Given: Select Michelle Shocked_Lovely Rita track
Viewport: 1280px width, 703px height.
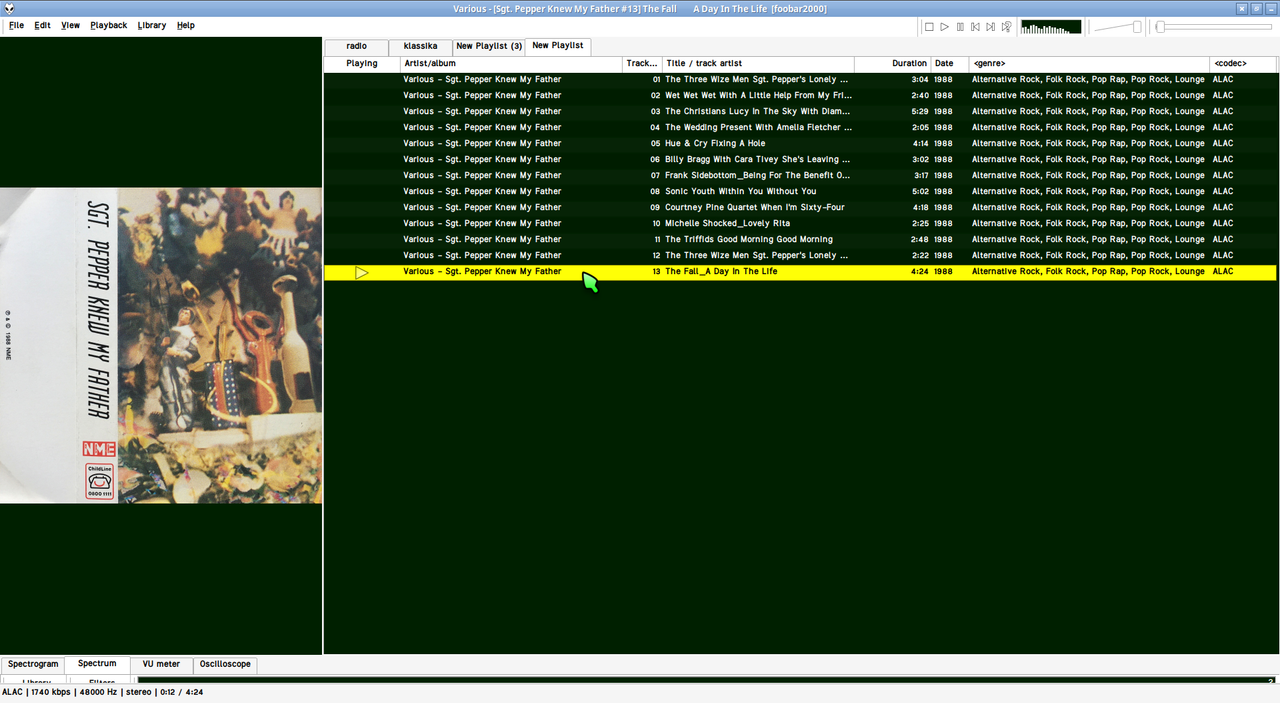Looking at the screenshot, I should point(800,224).
